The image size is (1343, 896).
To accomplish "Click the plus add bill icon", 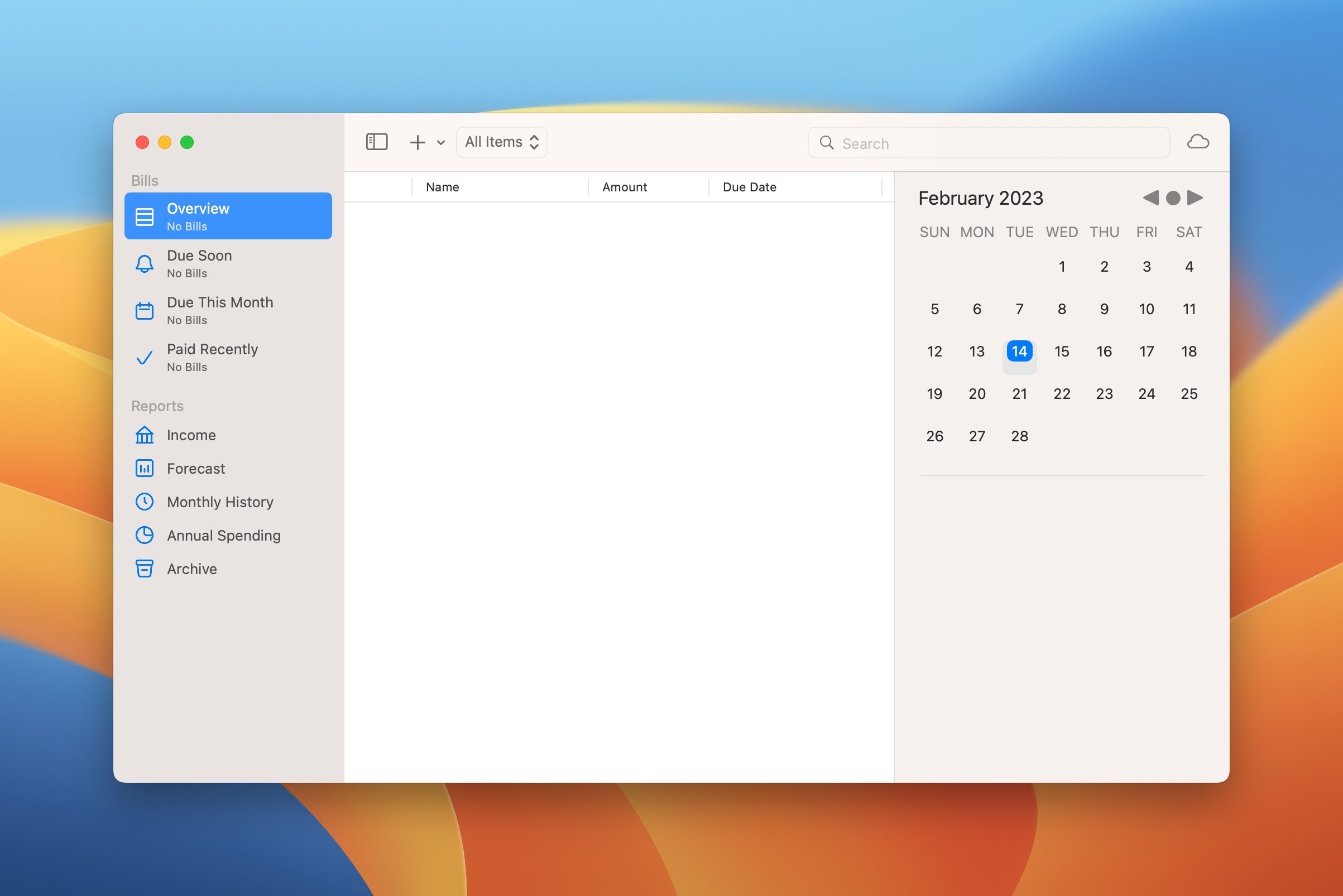I will [418, 142].
